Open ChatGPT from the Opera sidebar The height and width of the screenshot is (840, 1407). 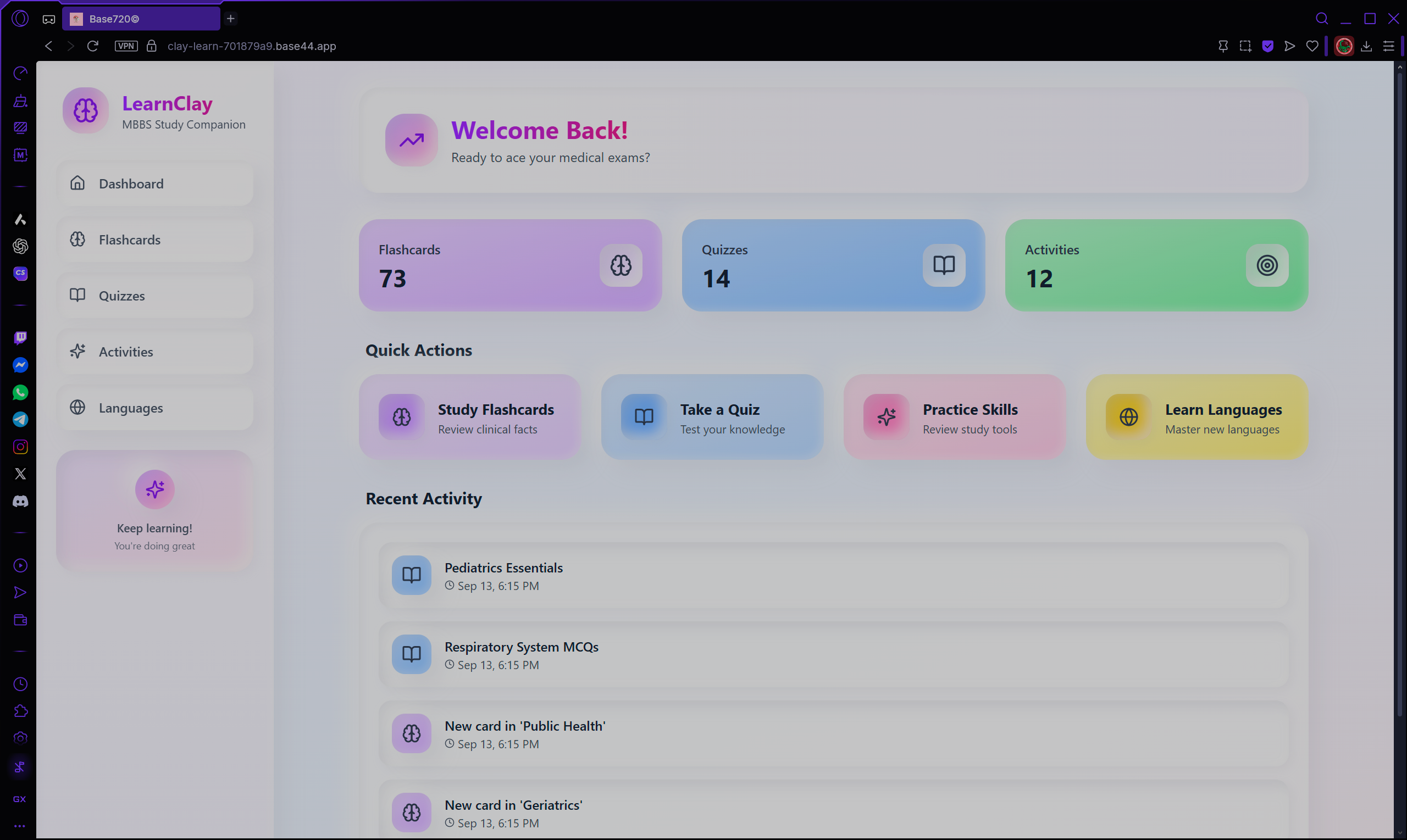pos(20,246)
